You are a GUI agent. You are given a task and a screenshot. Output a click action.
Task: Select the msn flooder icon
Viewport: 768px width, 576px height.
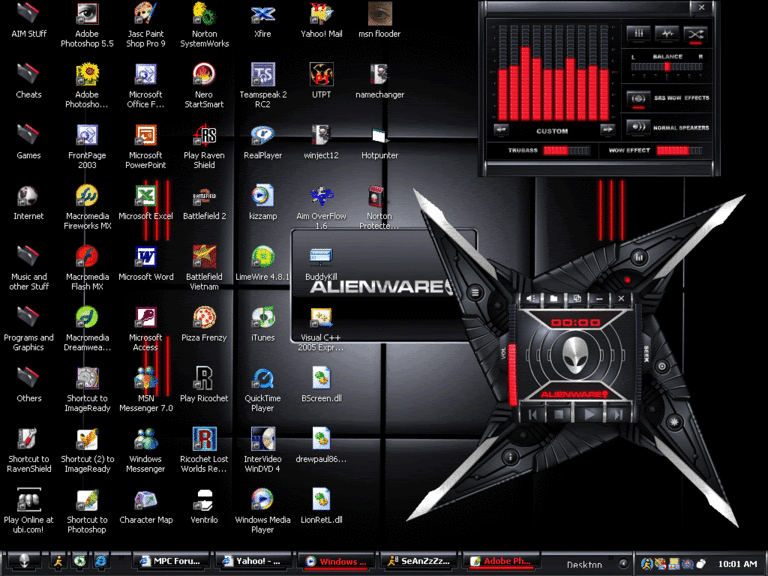[380, 21]
